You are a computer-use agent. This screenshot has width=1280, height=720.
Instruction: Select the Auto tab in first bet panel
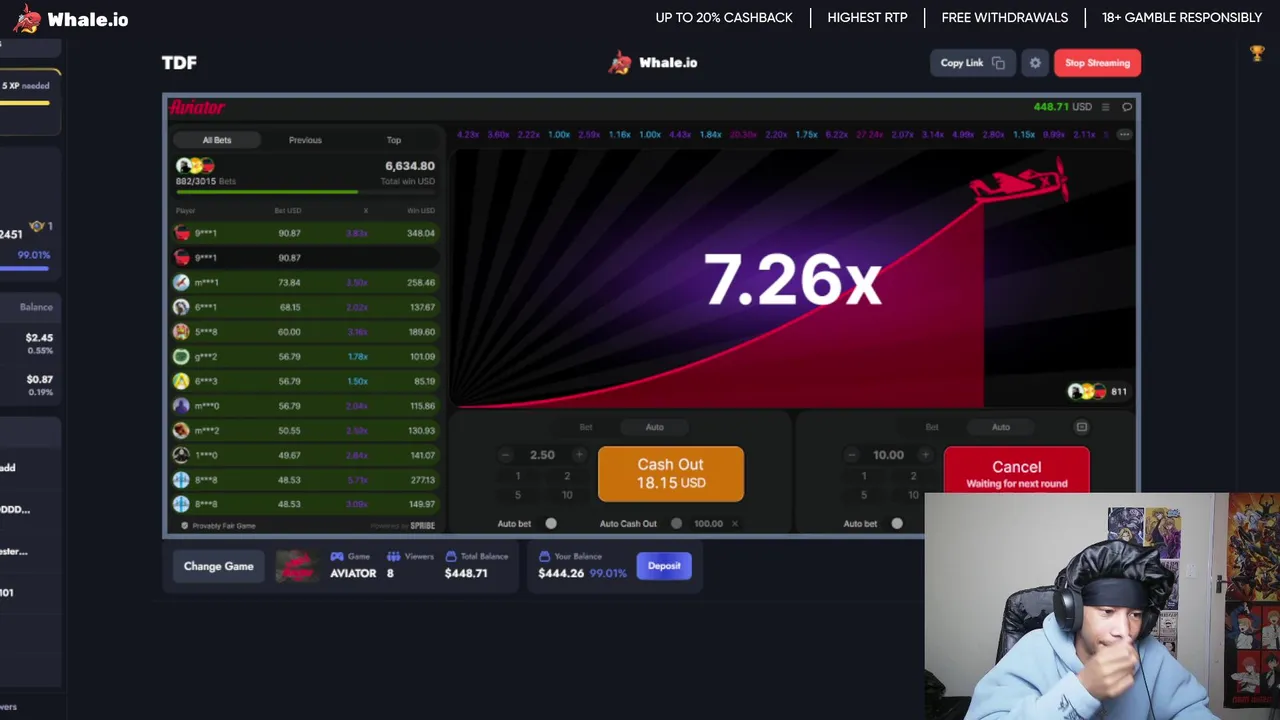tap(654, 427)
